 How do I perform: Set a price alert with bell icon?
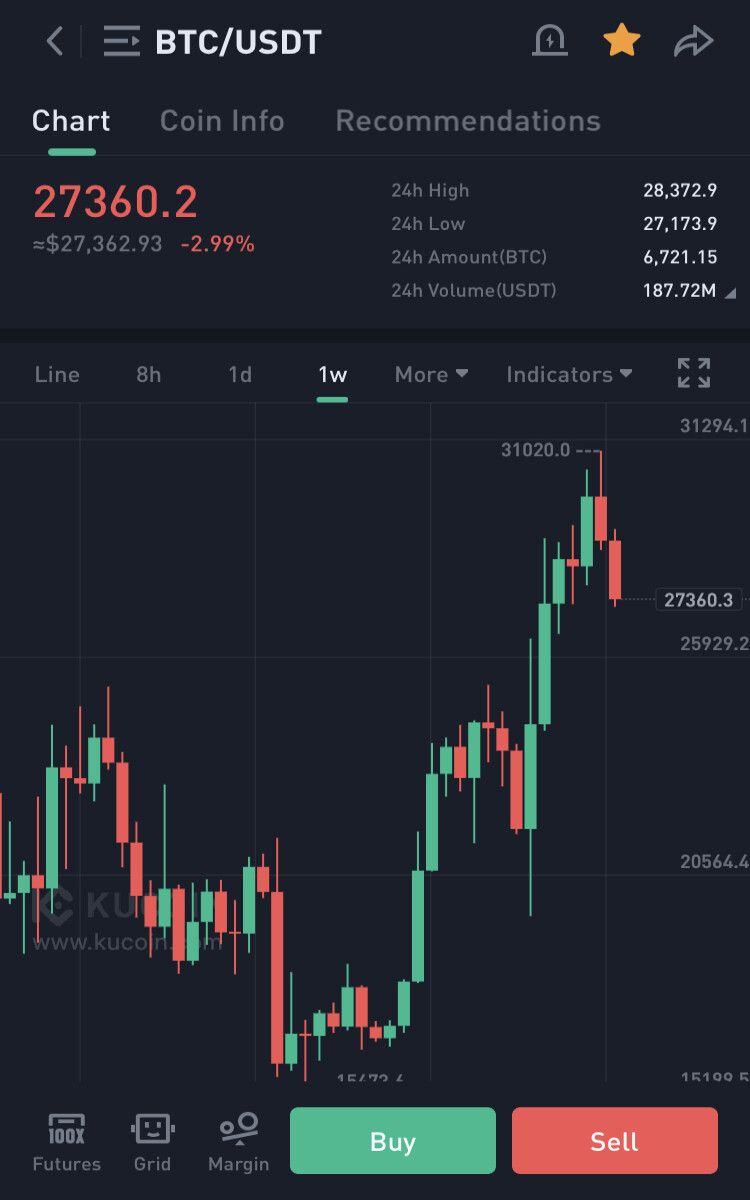click(550, 41)
